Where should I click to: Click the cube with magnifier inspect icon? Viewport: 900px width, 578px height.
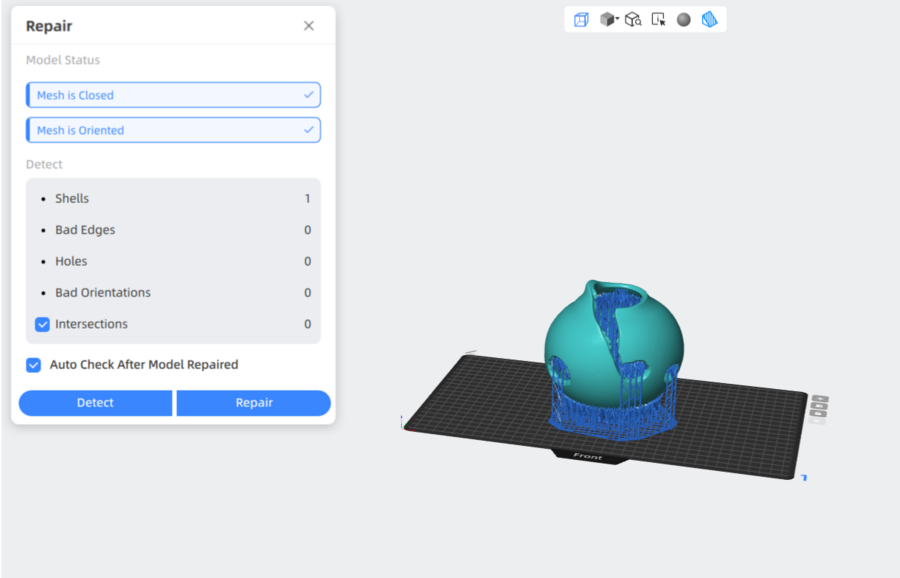click(x=633, y=20)
